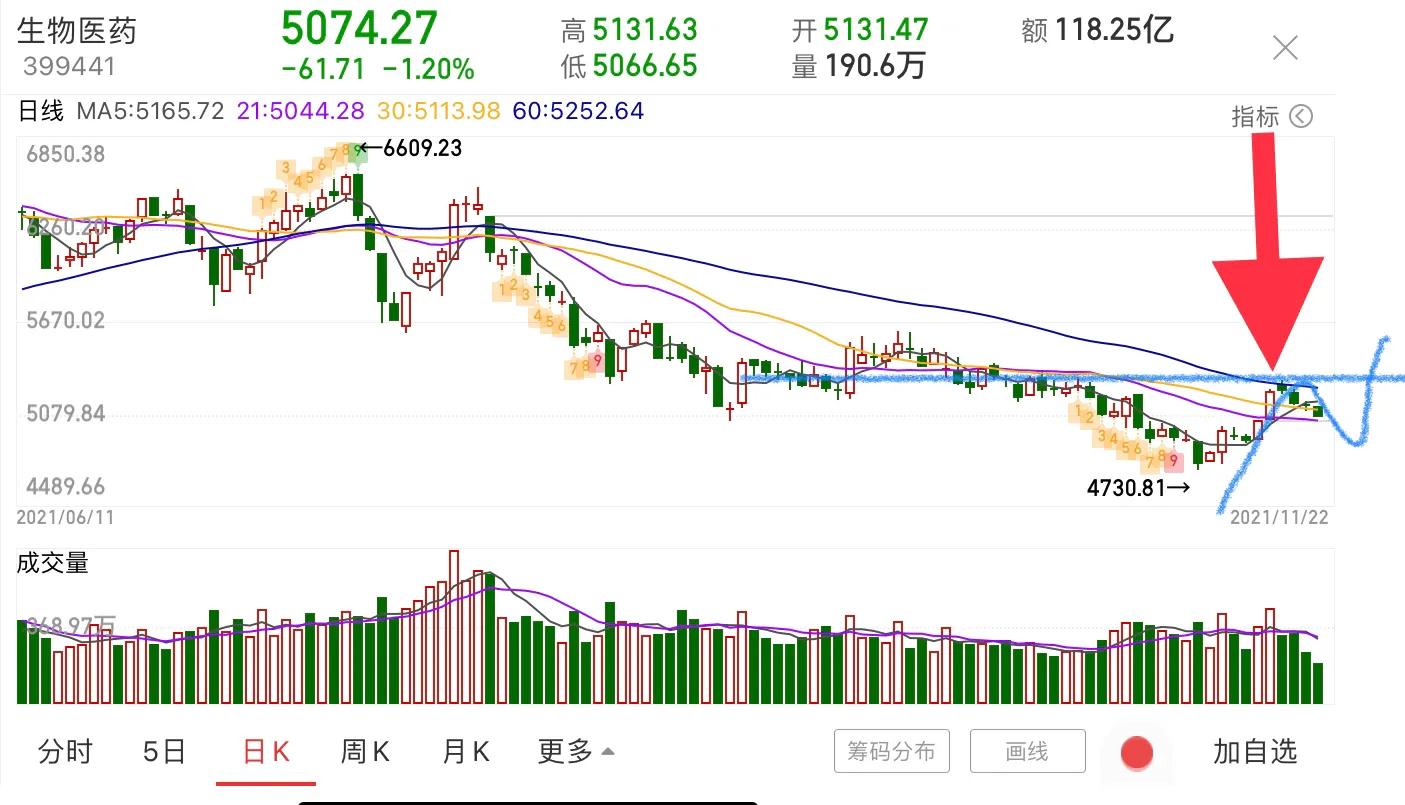Tap the red circle icon beside 加自选
This screenshot has height=805, width=1405.
coord(1137,752)
